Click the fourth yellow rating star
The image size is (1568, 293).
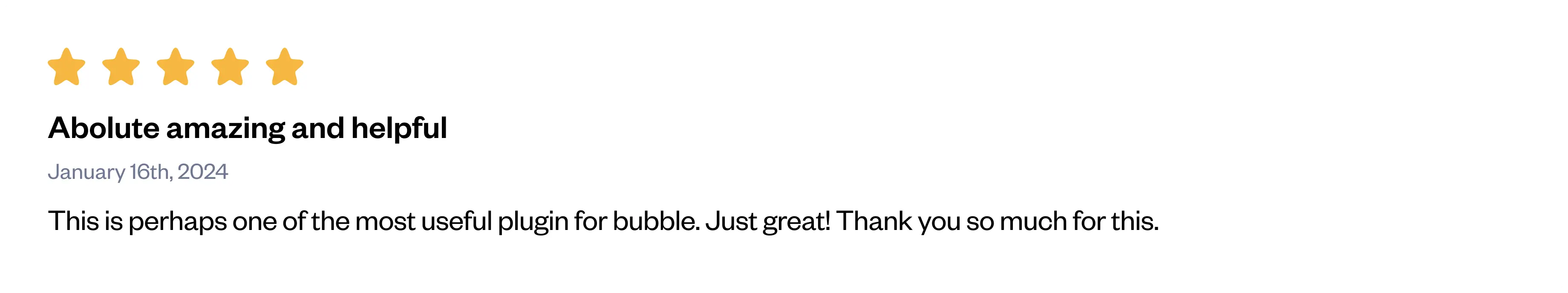click(x=230, y=67)
